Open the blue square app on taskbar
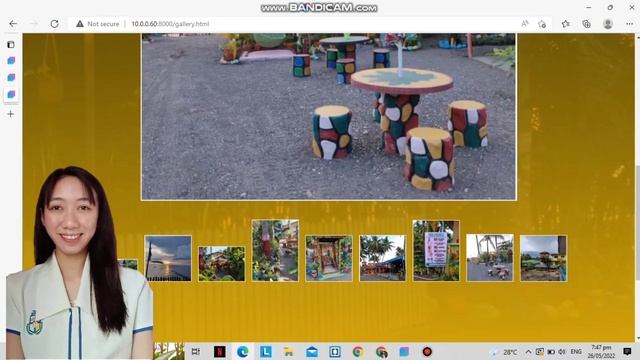Image resolution: width=640 pixels, height=360 pixels. (404, 351)
